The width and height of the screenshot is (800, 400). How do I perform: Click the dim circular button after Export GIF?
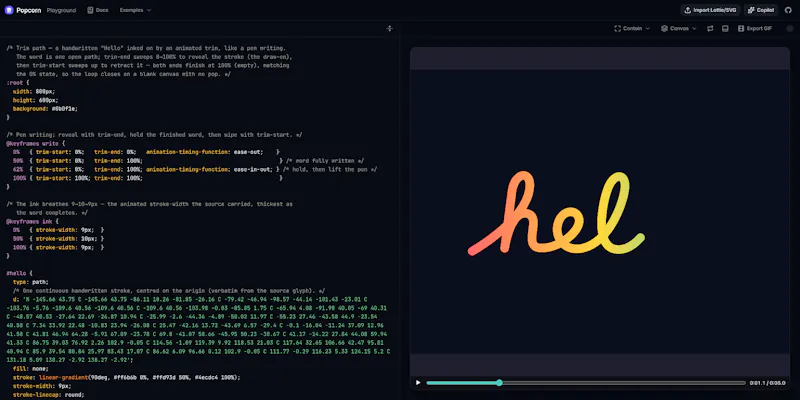coord(789,29)
